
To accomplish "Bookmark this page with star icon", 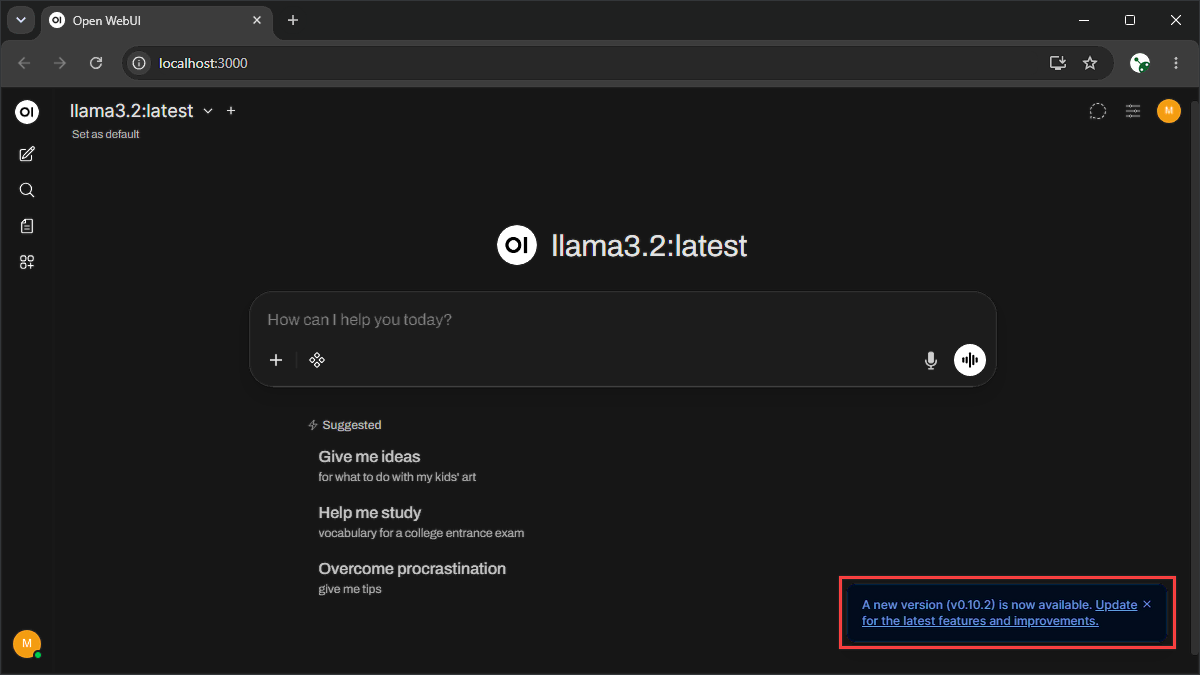I will pyautogui.click(x=1090, y=63).
